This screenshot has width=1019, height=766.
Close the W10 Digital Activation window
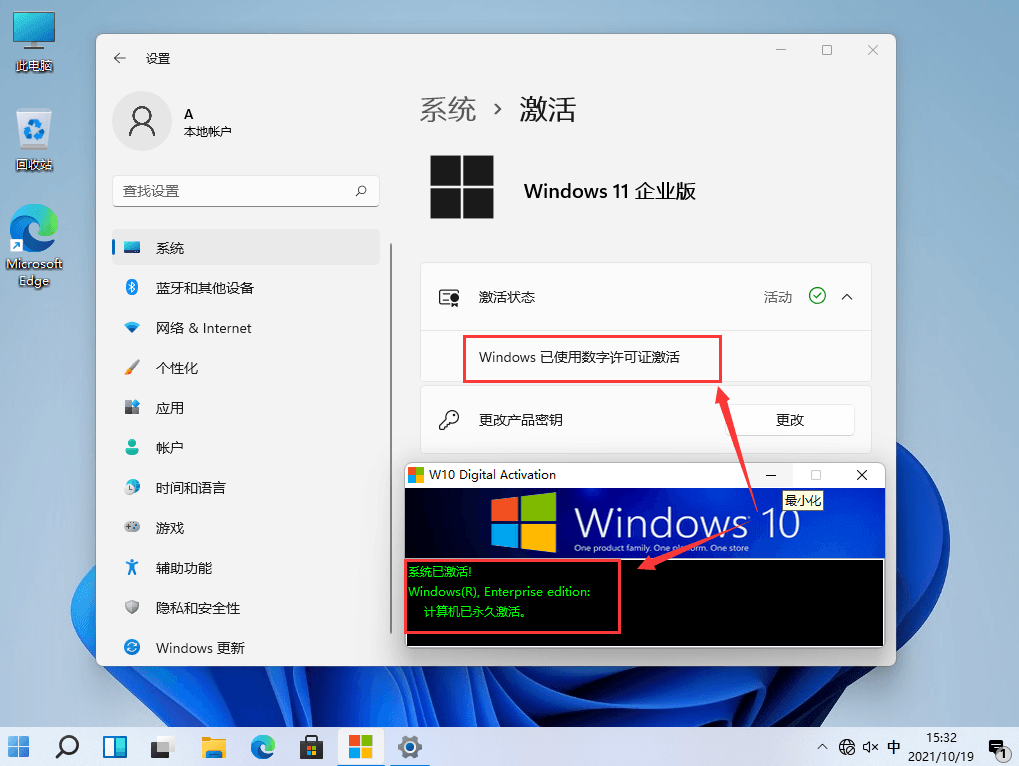coord(862,475)
